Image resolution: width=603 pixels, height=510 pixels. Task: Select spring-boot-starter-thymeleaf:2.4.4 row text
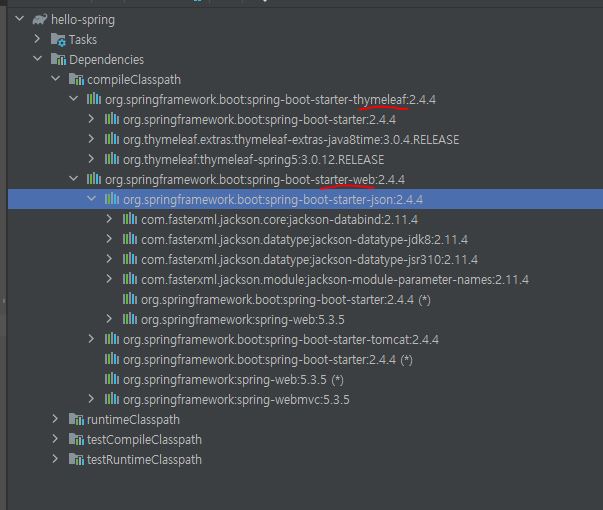(270, 100)
